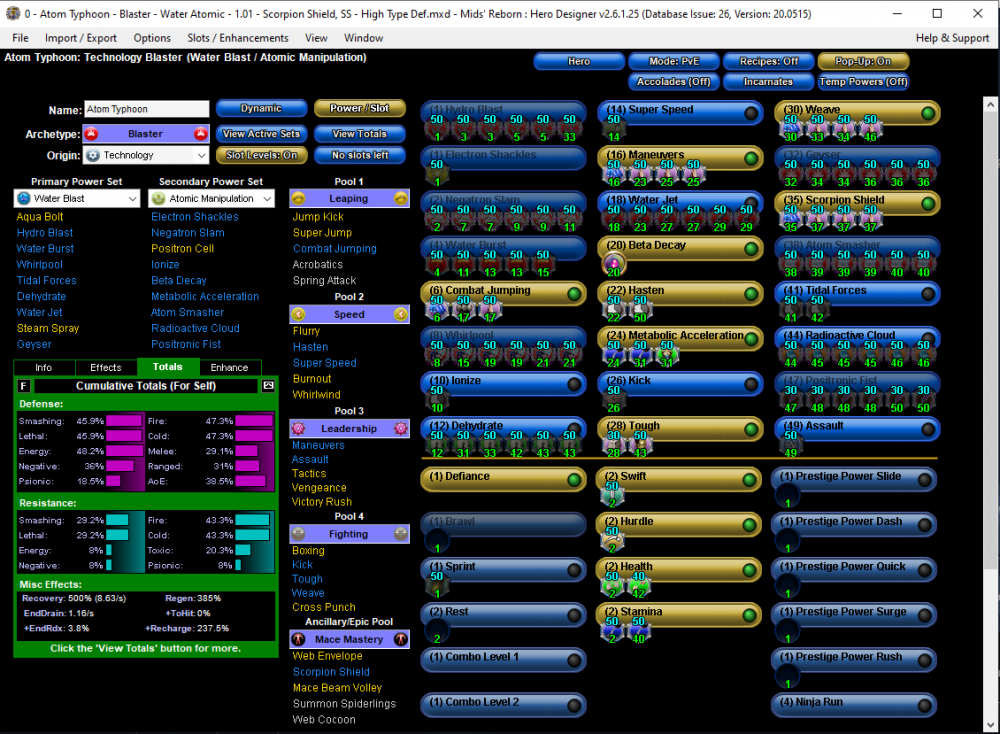The width and height of the screenshot is (1000, 734).
Task: Click the enhancement slot icon in Kick
Action: pyautogui.click(x=612, y=398)
